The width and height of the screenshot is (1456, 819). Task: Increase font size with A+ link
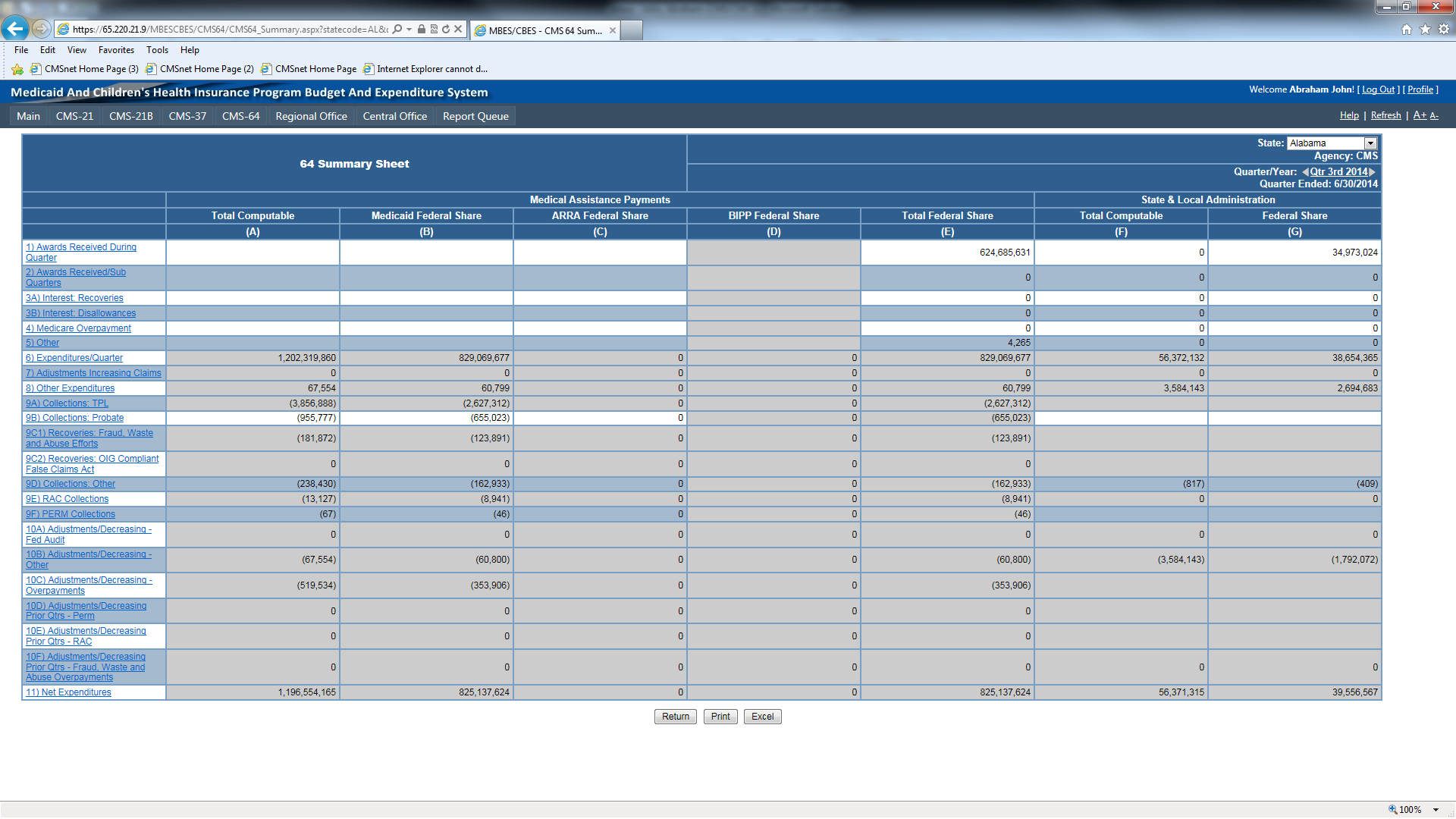click(1419, 115)
